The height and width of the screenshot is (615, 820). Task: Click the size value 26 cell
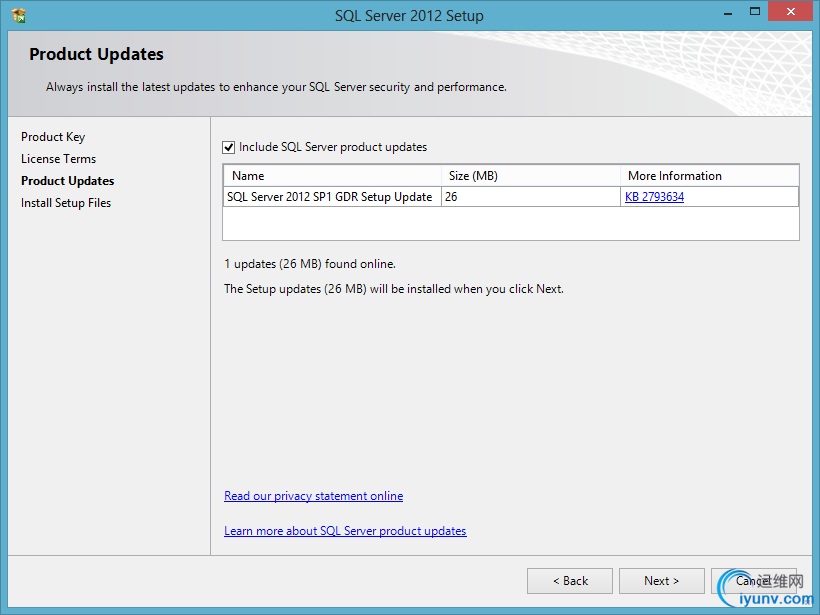click(x=531, y=197)
